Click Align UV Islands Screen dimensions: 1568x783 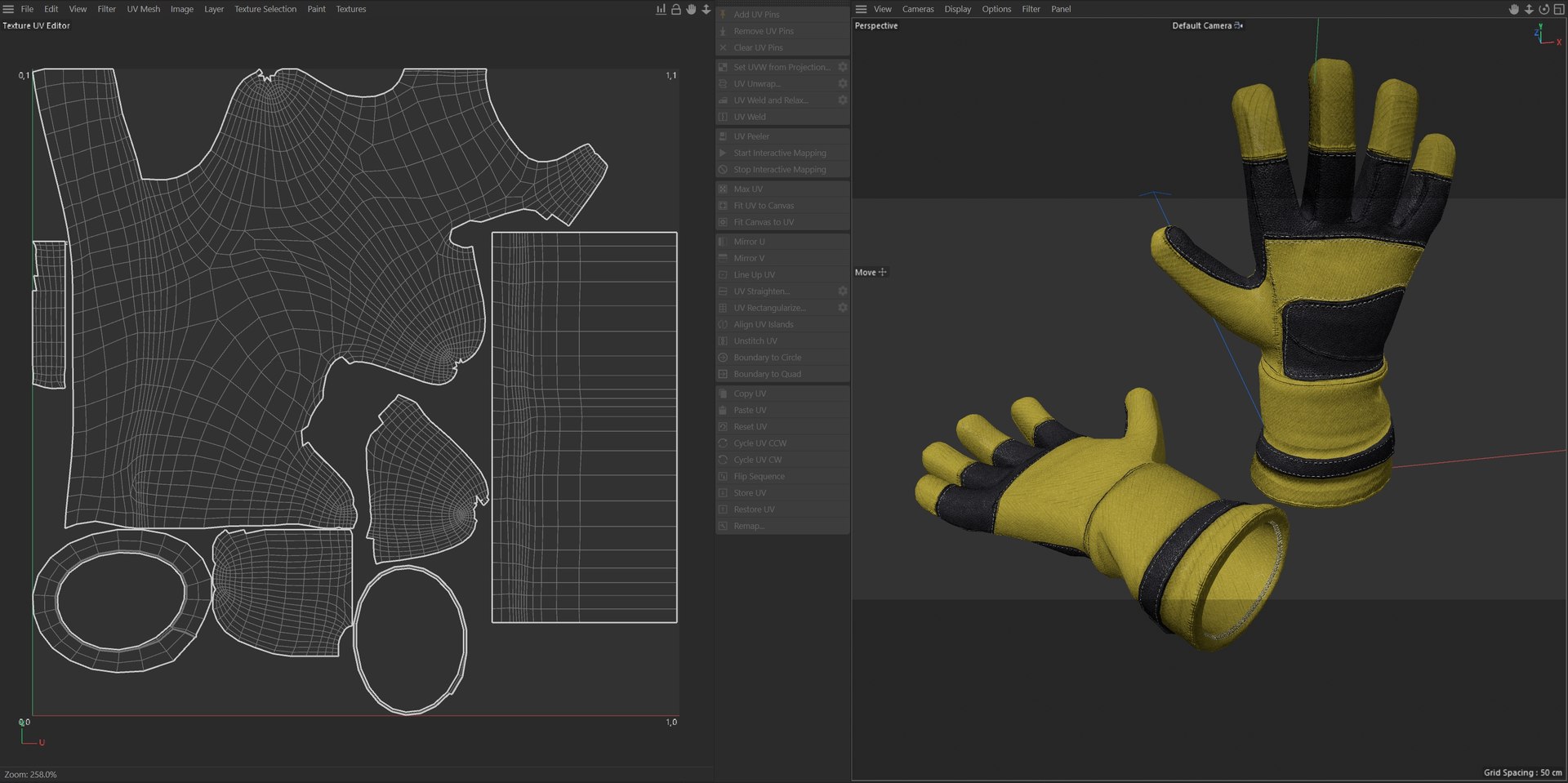click(782, 324)
